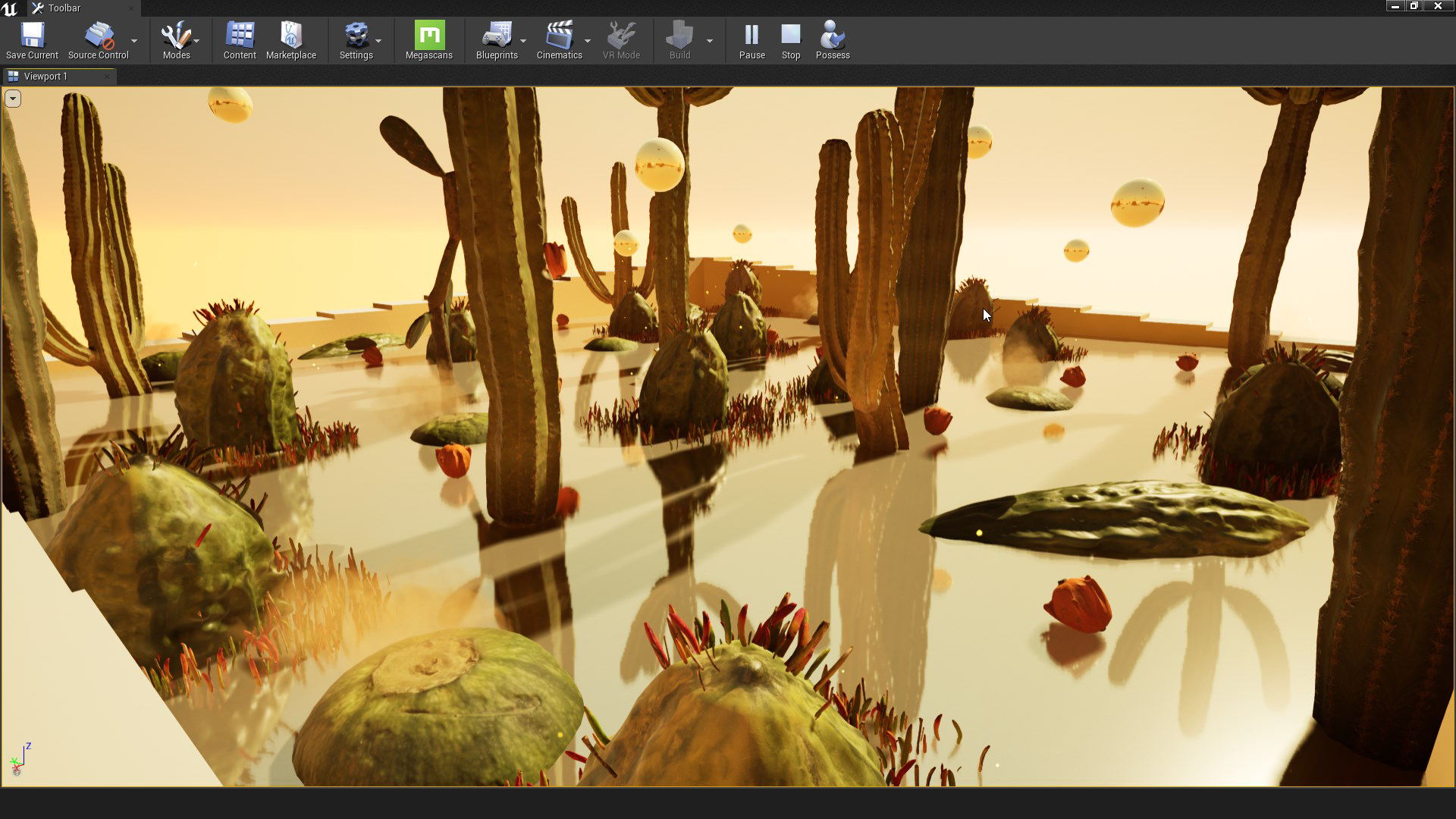
Task: Open the viewport options dropdown arrow
Action: coord(13,99)
